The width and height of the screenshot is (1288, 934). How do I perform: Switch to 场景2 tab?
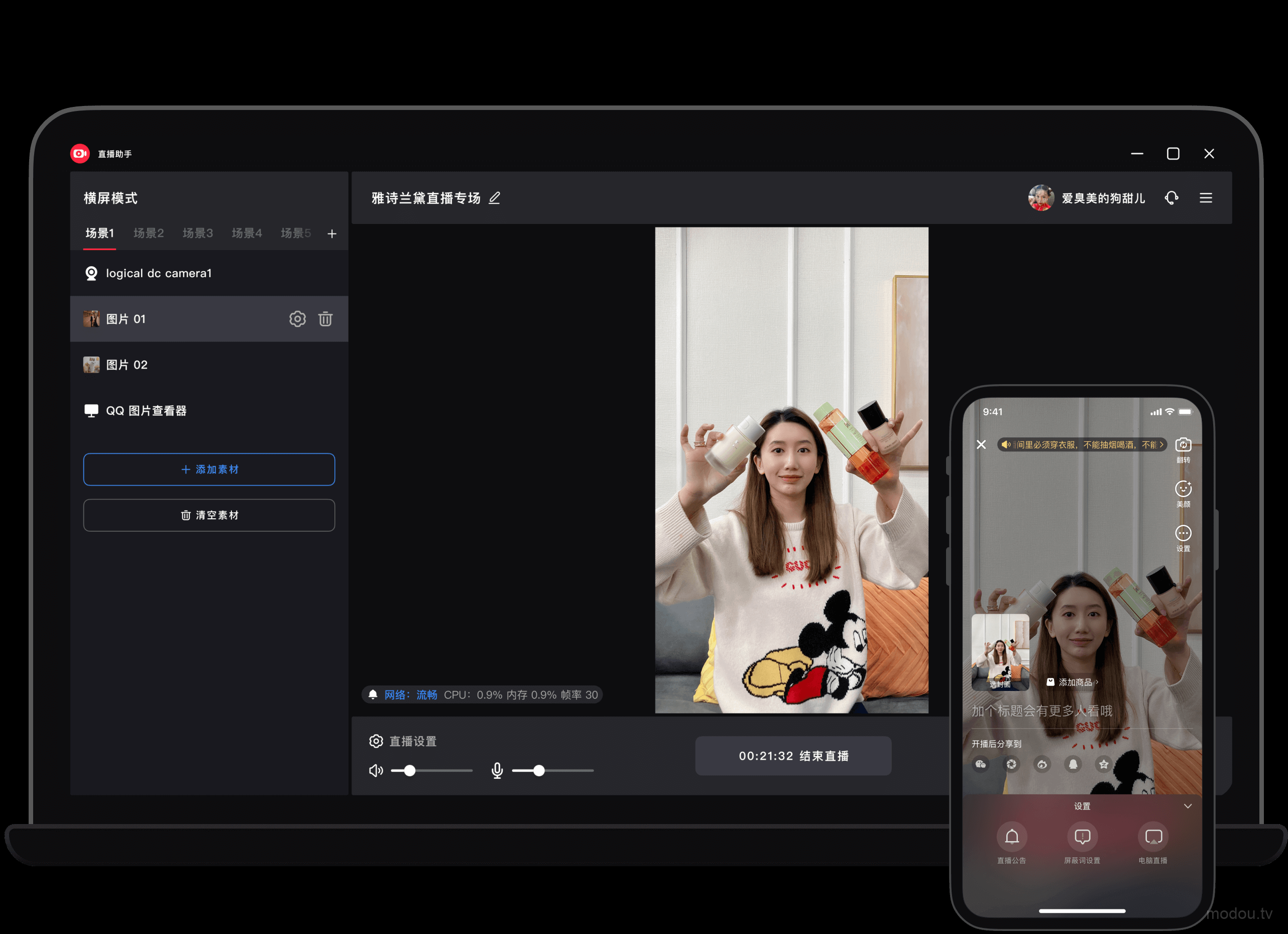point(148,234)
